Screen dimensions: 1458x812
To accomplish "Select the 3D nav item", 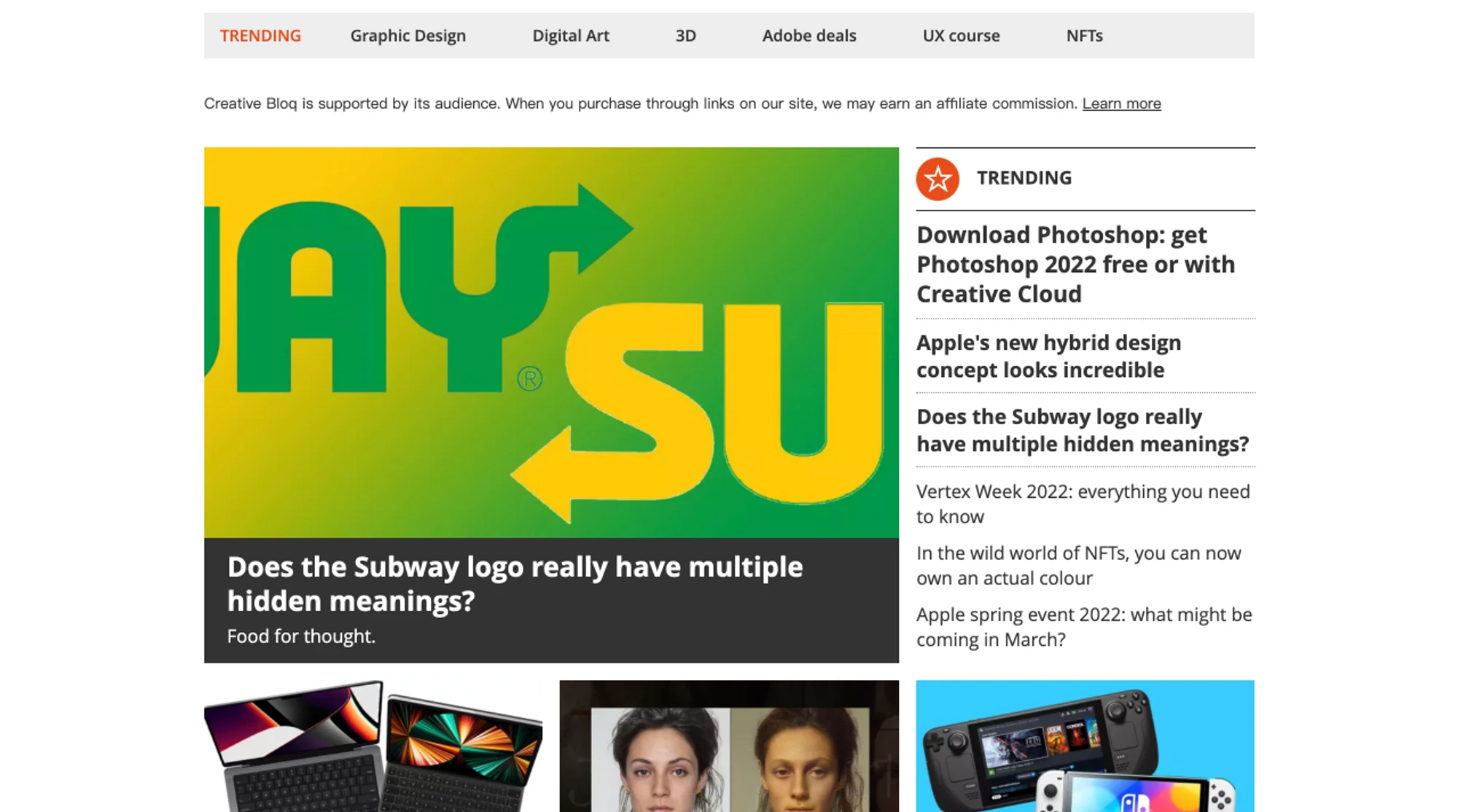I will click(685, 36).
